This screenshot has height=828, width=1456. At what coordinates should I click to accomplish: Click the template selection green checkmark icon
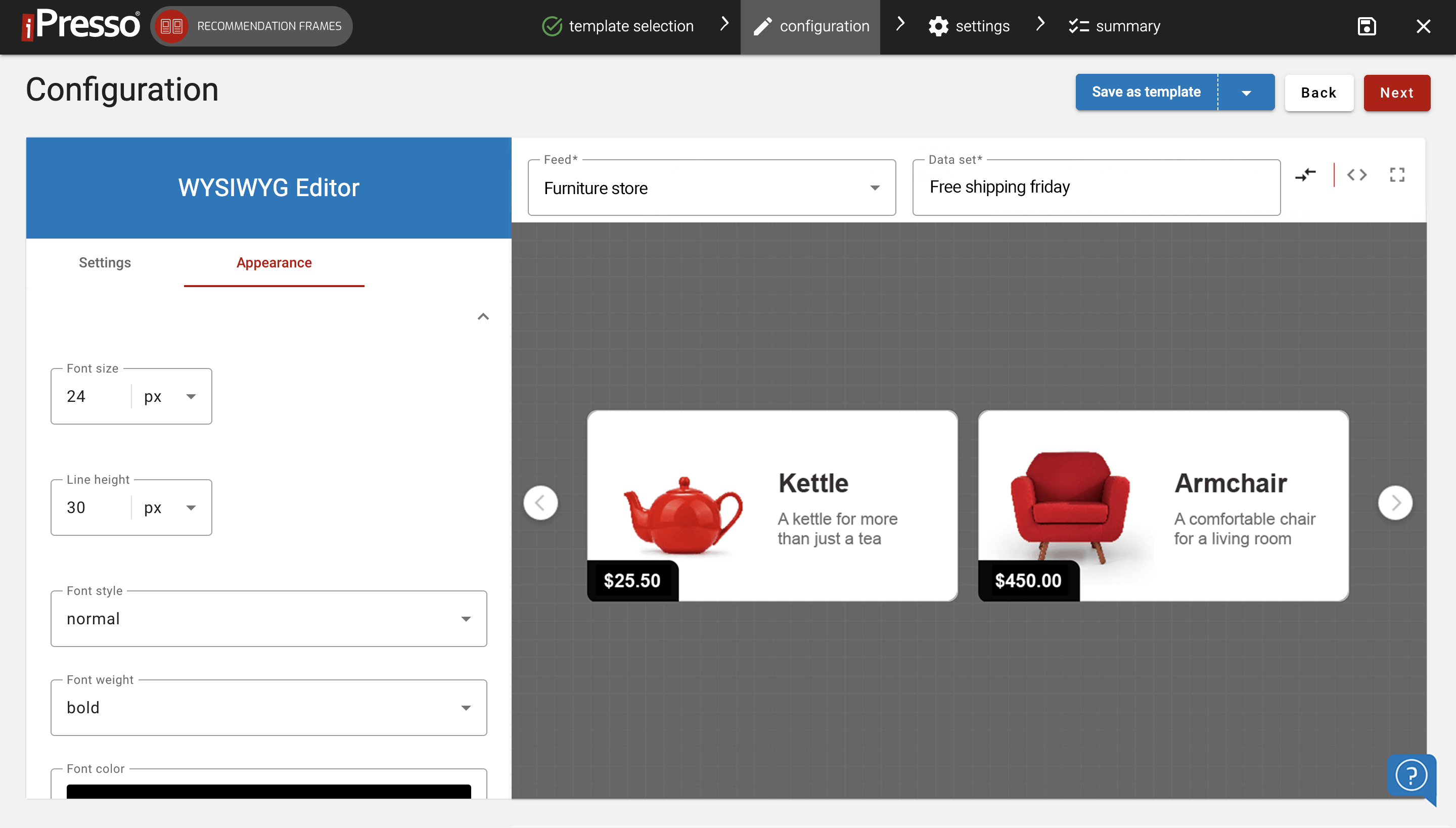pyautogui.click(x=552, y=26)
